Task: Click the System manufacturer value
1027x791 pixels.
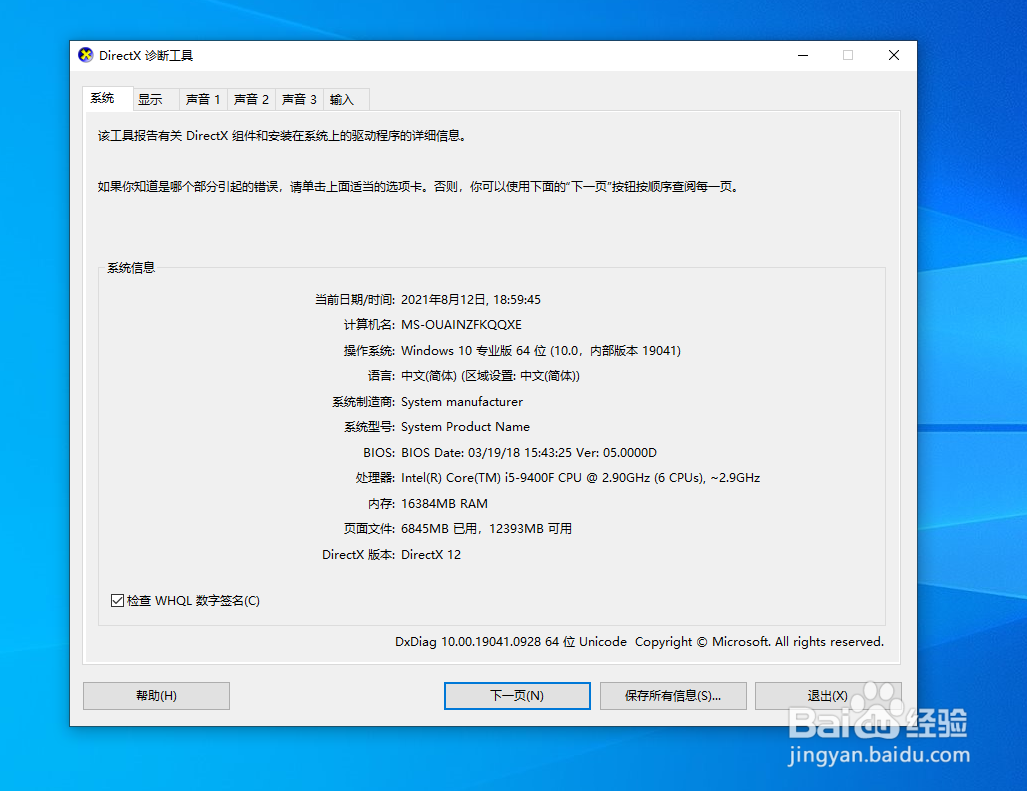Action: click(462, 401)
